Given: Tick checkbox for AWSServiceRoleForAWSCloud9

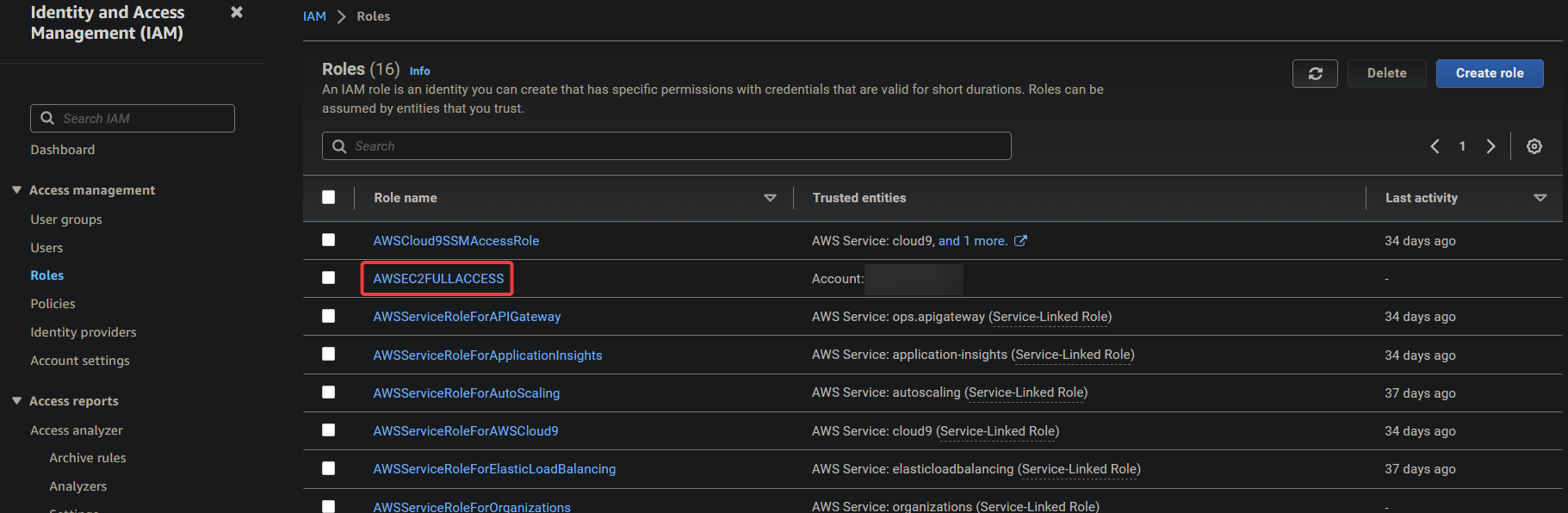Looking at the screenshot, I should click(x=328, y=430).
